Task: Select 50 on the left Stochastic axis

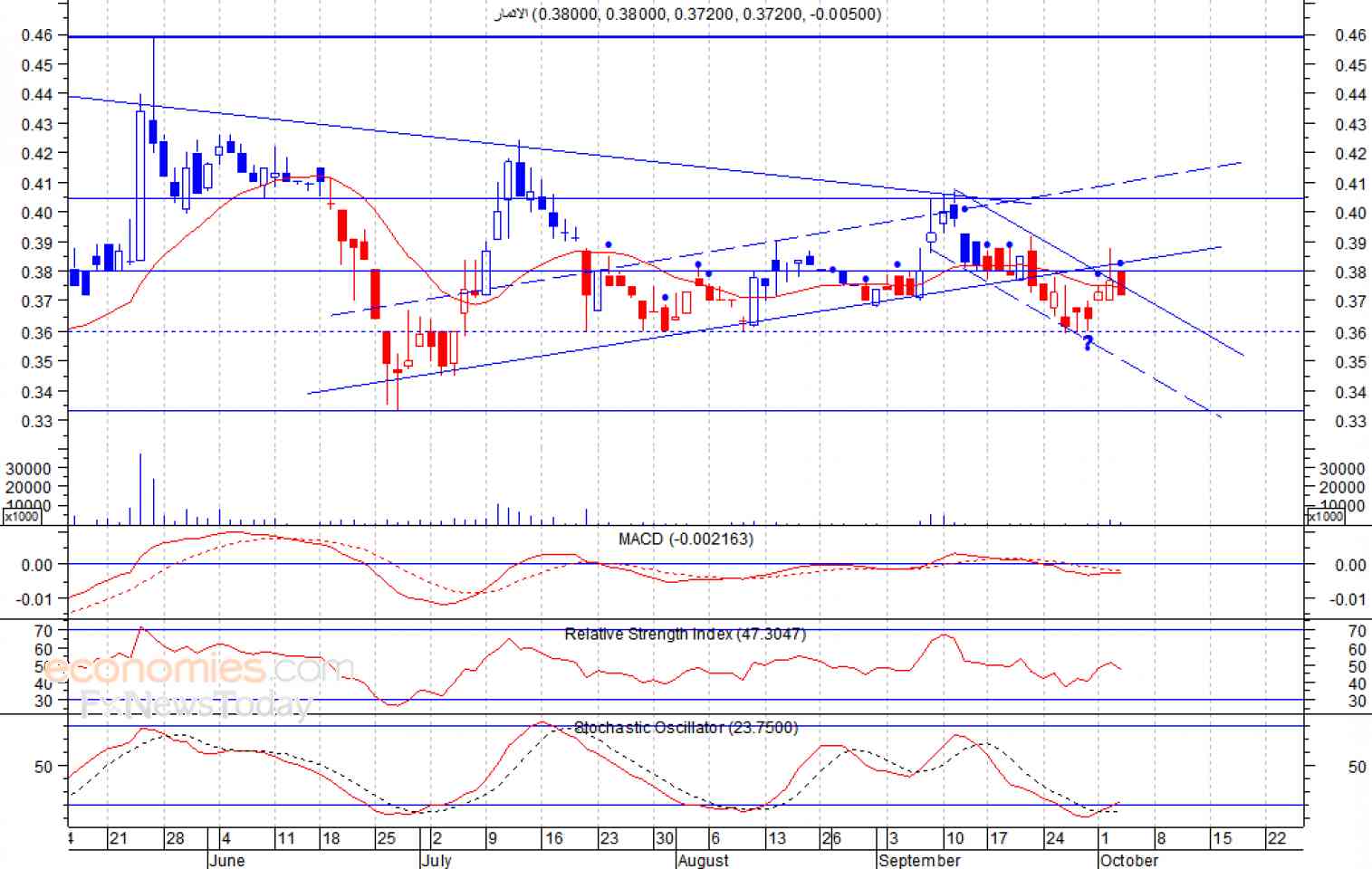Action: point(43,767)
